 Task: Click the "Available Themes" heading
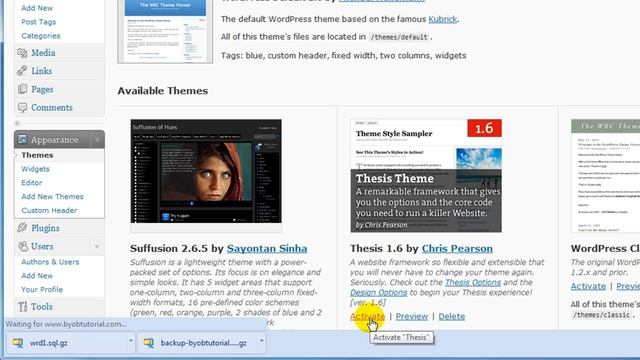coord(163,91)
